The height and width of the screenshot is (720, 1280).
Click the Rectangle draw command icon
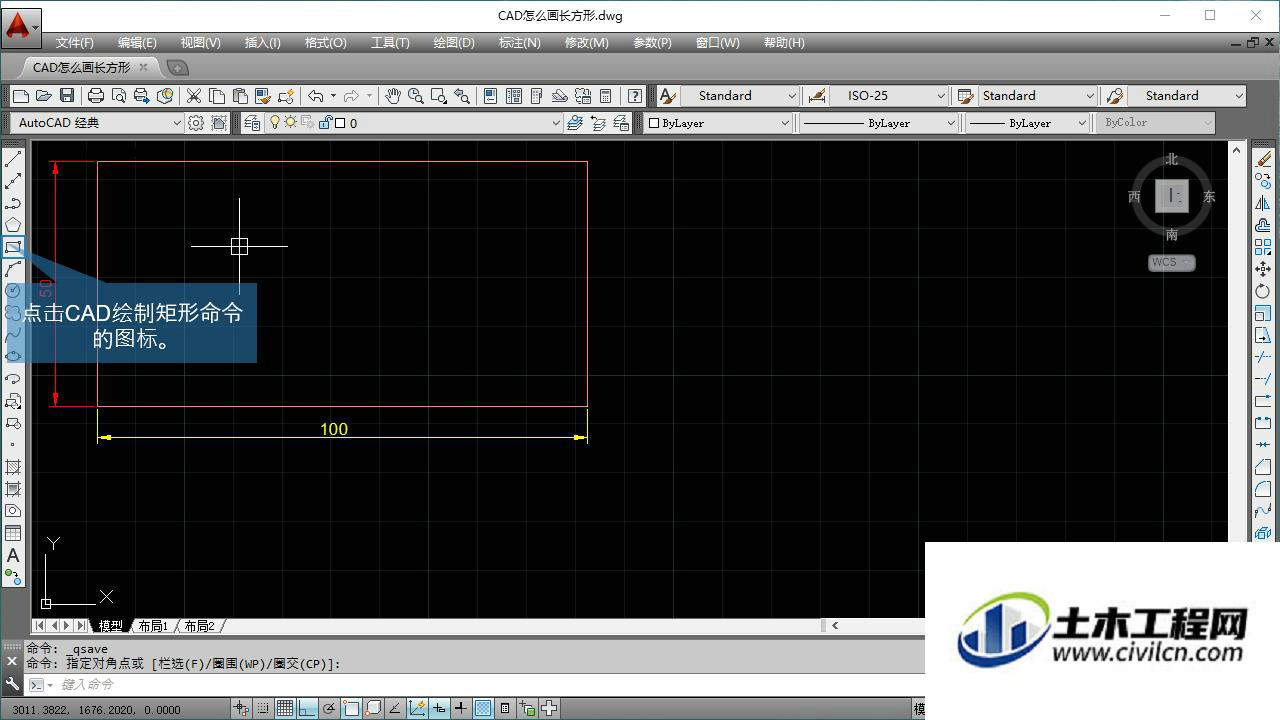click(13, 247)
